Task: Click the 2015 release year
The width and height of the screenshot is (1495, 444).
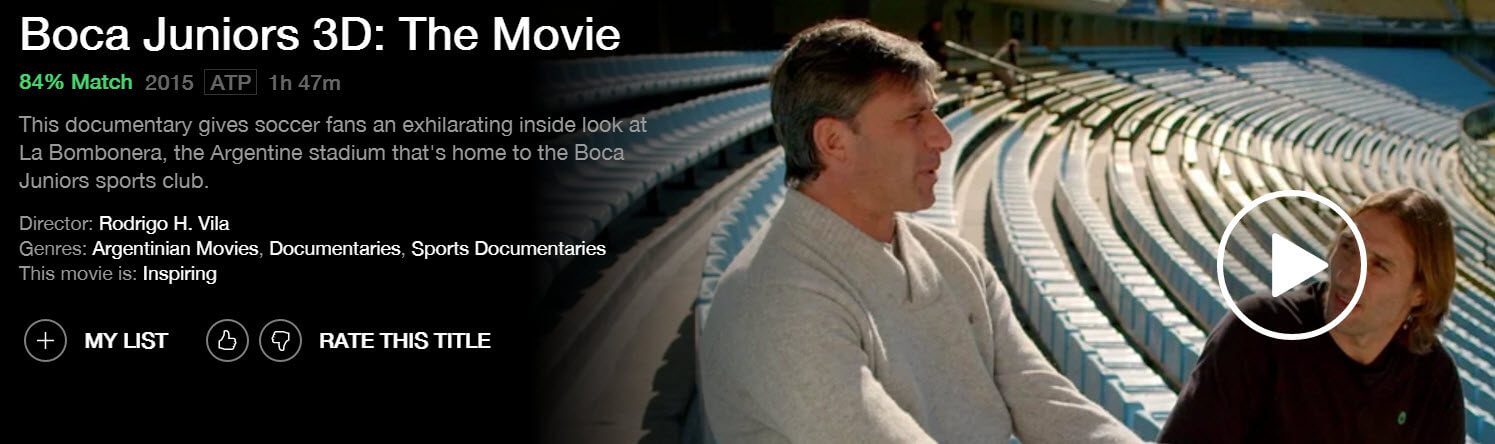Action: tap(169, 82)
